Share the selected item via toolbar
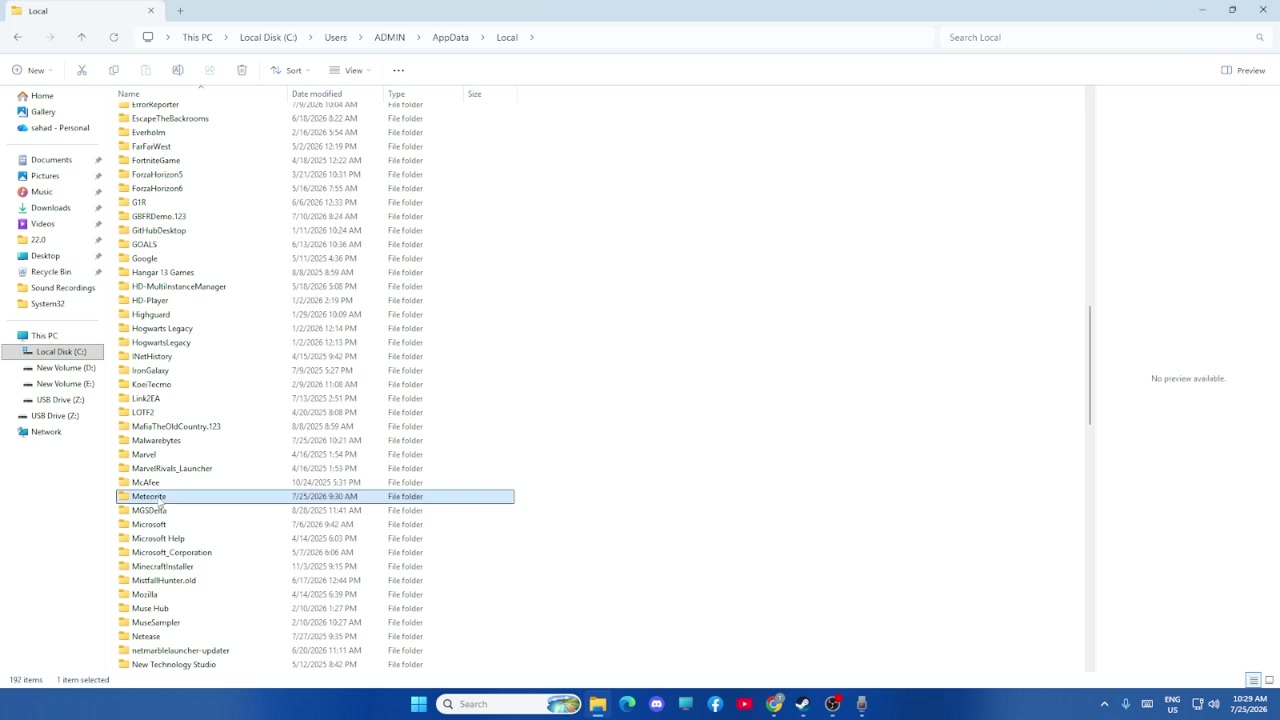 pos(210,70)
